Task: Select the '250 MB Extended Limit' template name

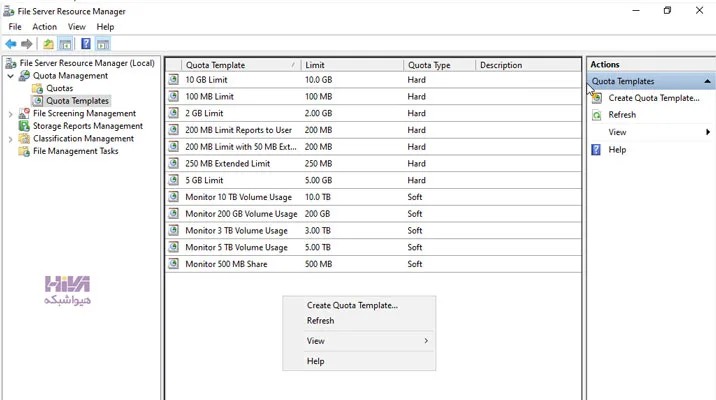Action: point(227,163)
